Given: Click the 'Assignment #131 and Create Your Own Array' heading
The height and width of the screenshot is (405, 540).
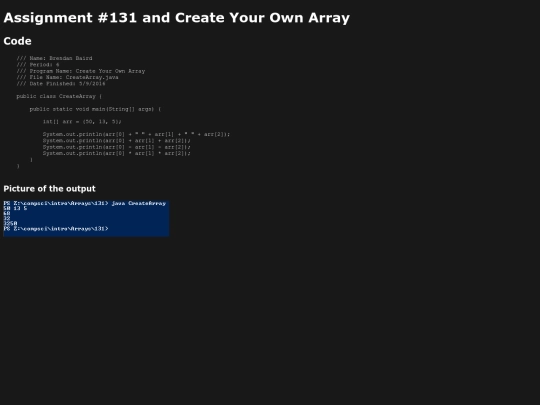Looking at the screenshot, I should (x=176, y=18).
